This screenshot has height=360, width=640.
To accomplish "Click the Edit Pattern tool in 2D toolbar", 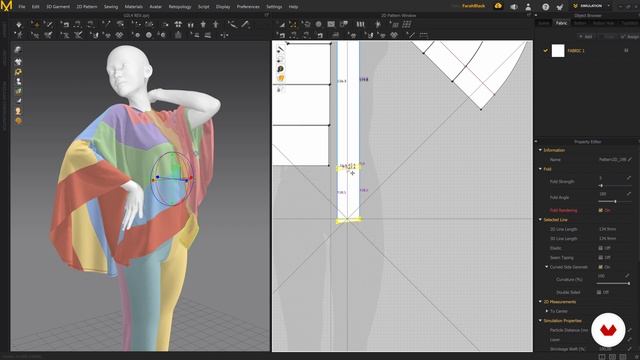I will point(281,24).
